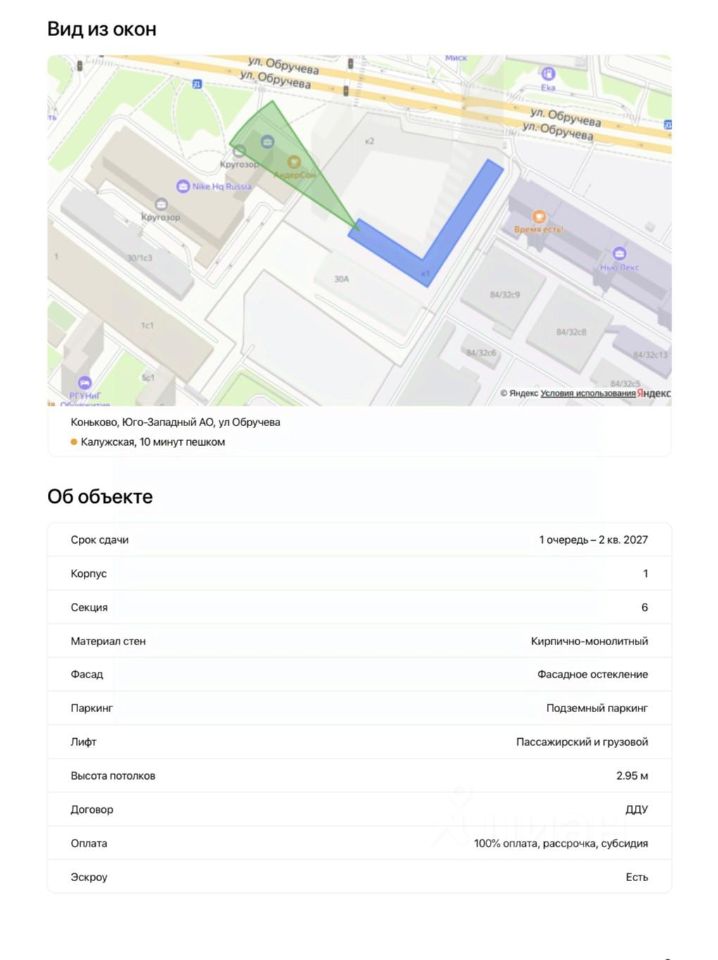Click the briefcase icon inside green view cone
Viewport: 718px width, 960px height.
point(267,142)
